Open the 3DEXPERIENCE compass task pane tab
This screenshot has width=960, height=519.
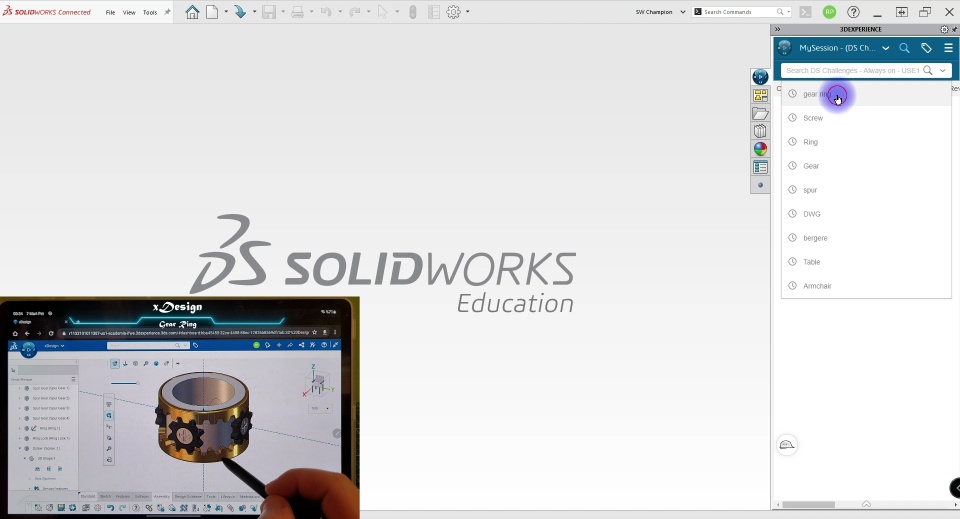coord(760,77)
